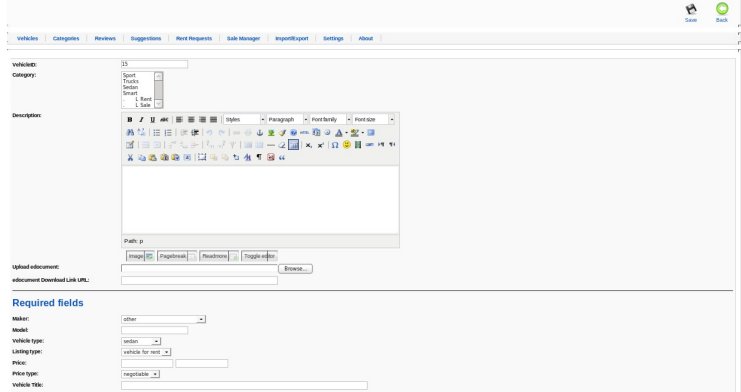Insert an anchor in the editor

point(259,132)
